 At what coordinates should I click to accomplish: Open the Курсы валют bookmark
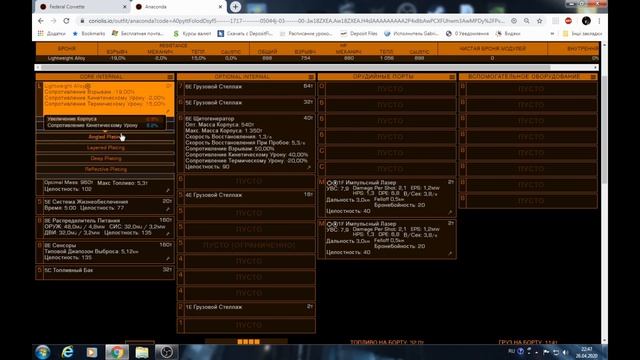tap(192, 33)
